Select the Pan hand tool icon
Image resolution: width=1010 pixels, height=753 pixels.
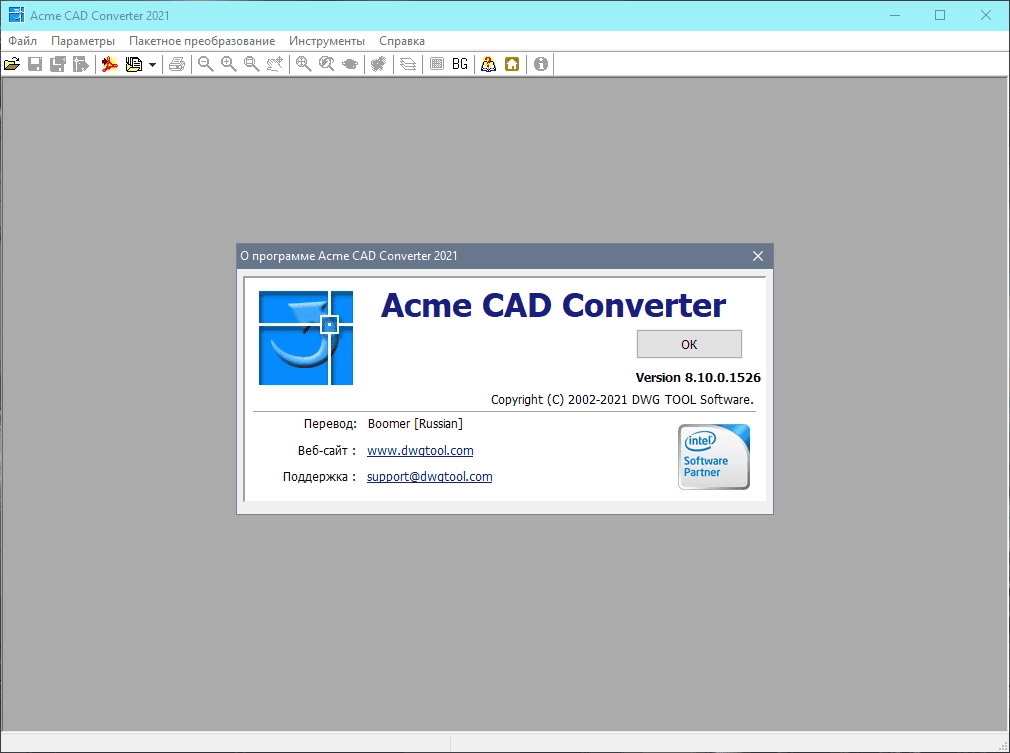coord(275,64)
